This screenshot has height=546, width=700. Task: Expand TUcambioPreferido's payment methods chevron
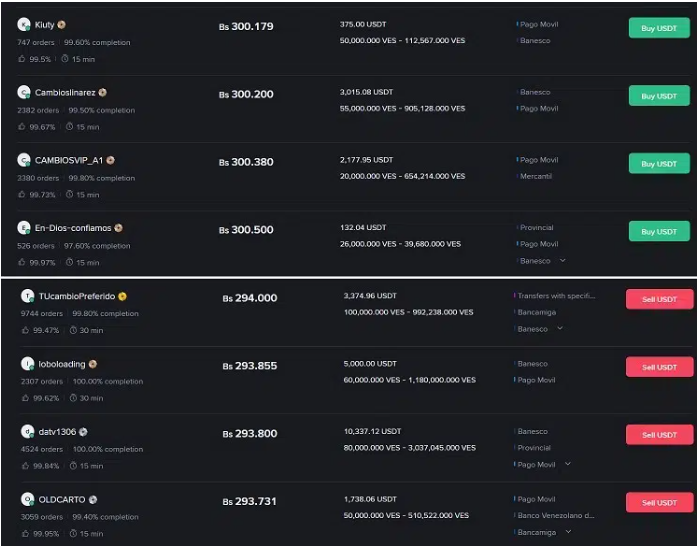(560, 328)
